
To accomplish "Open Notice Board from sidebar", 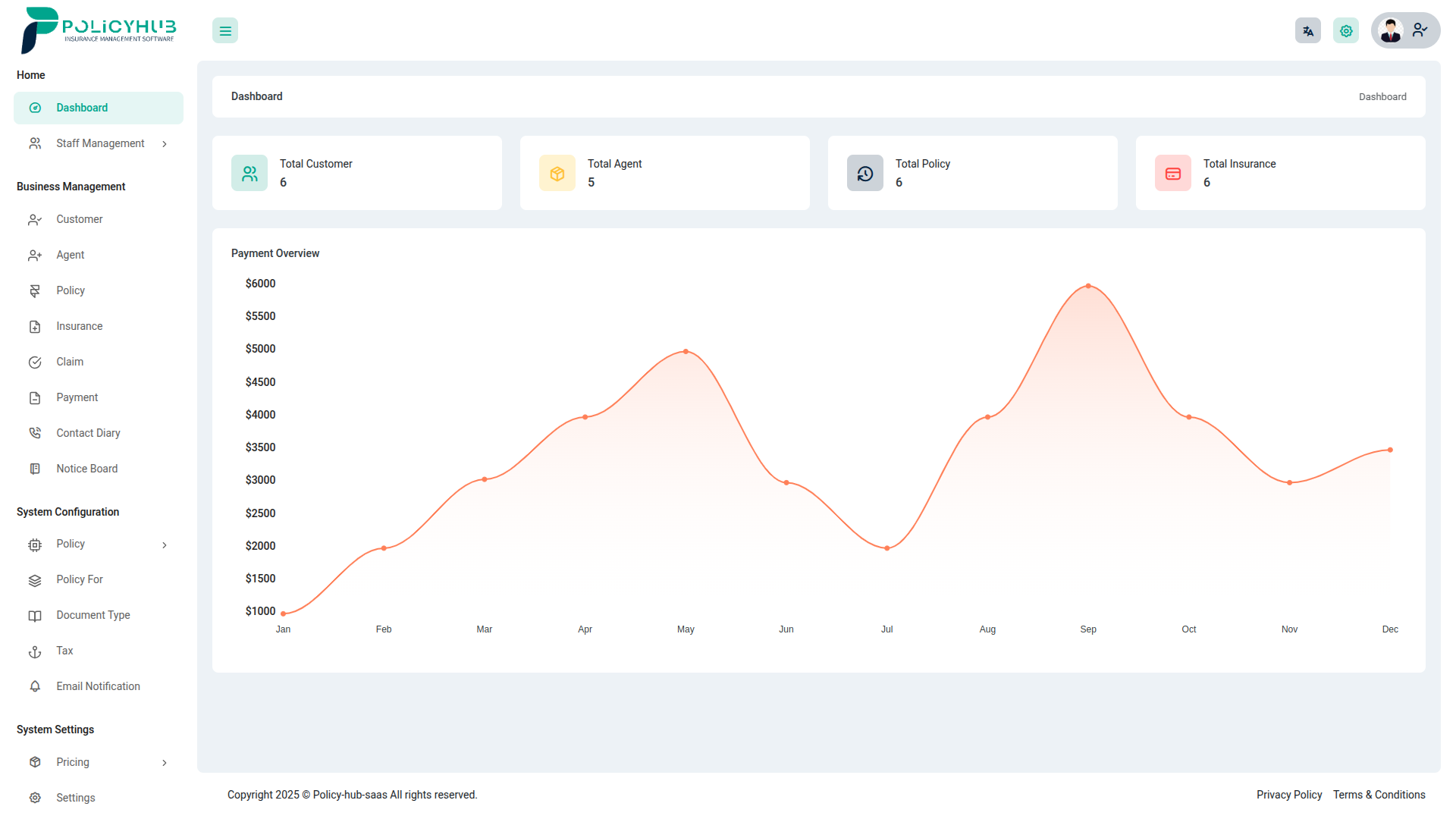I will pyautogui.click(x=86, y=469).
